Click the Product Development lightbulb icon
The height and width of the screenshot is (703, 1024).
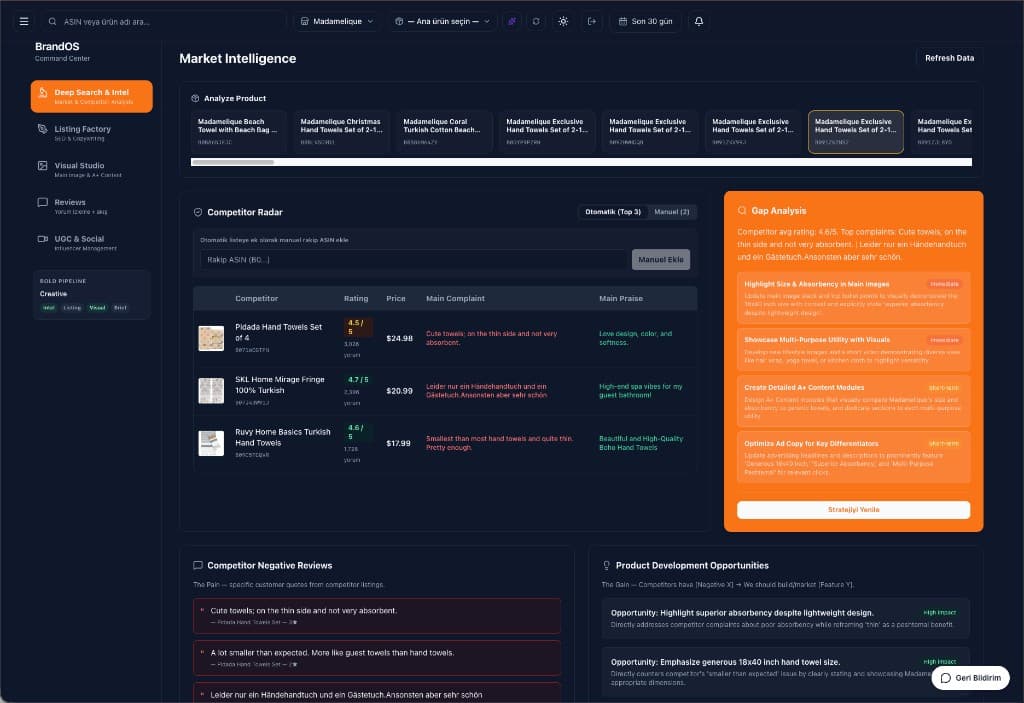pos(607,565)
